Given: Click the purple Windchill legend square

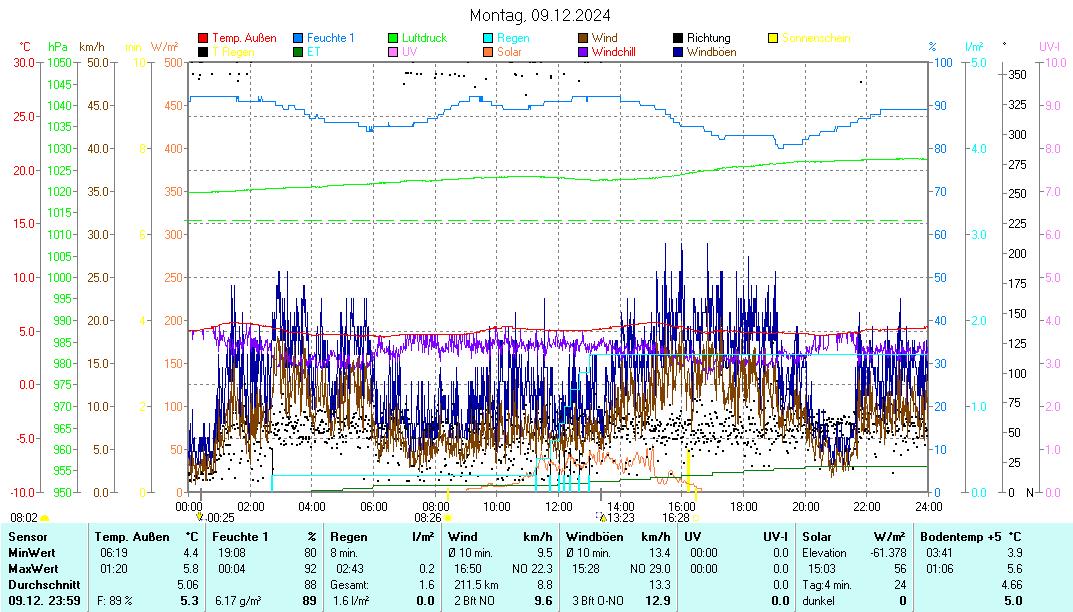Looking at the screenshot, I should tap(583, 51).
